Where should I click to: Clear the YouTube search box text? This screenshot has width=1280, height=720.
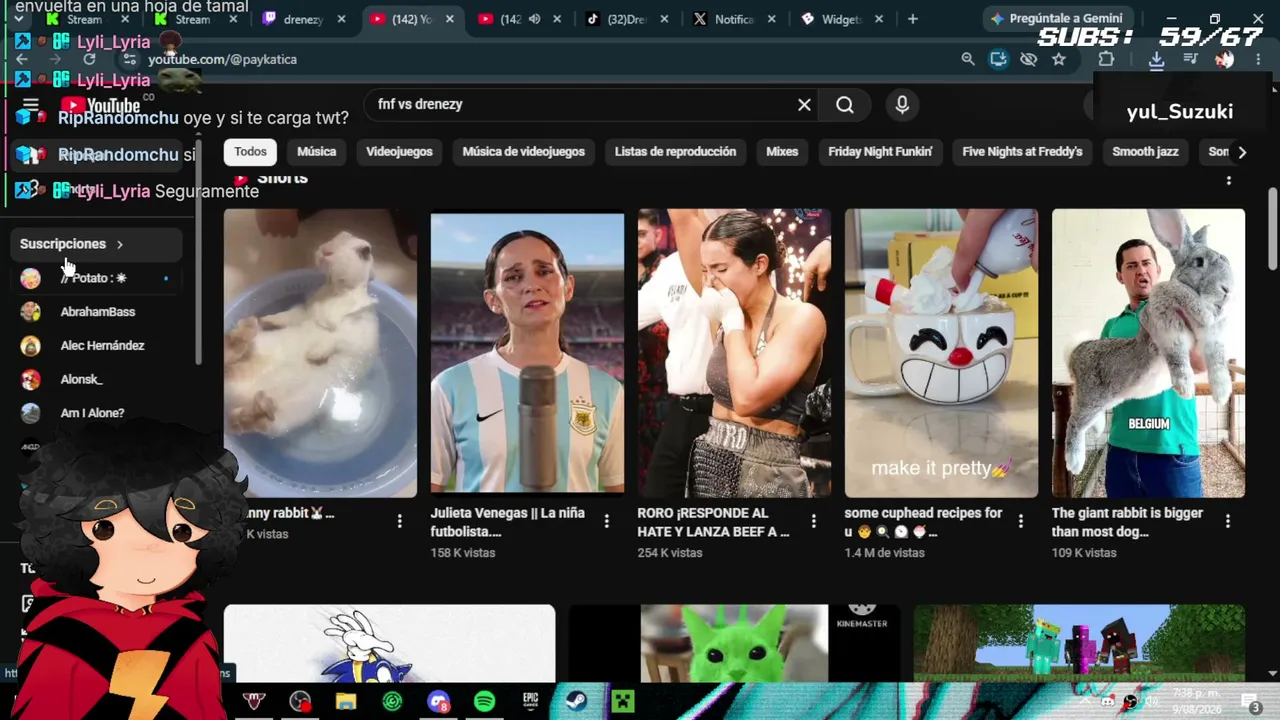click(804, 105)
